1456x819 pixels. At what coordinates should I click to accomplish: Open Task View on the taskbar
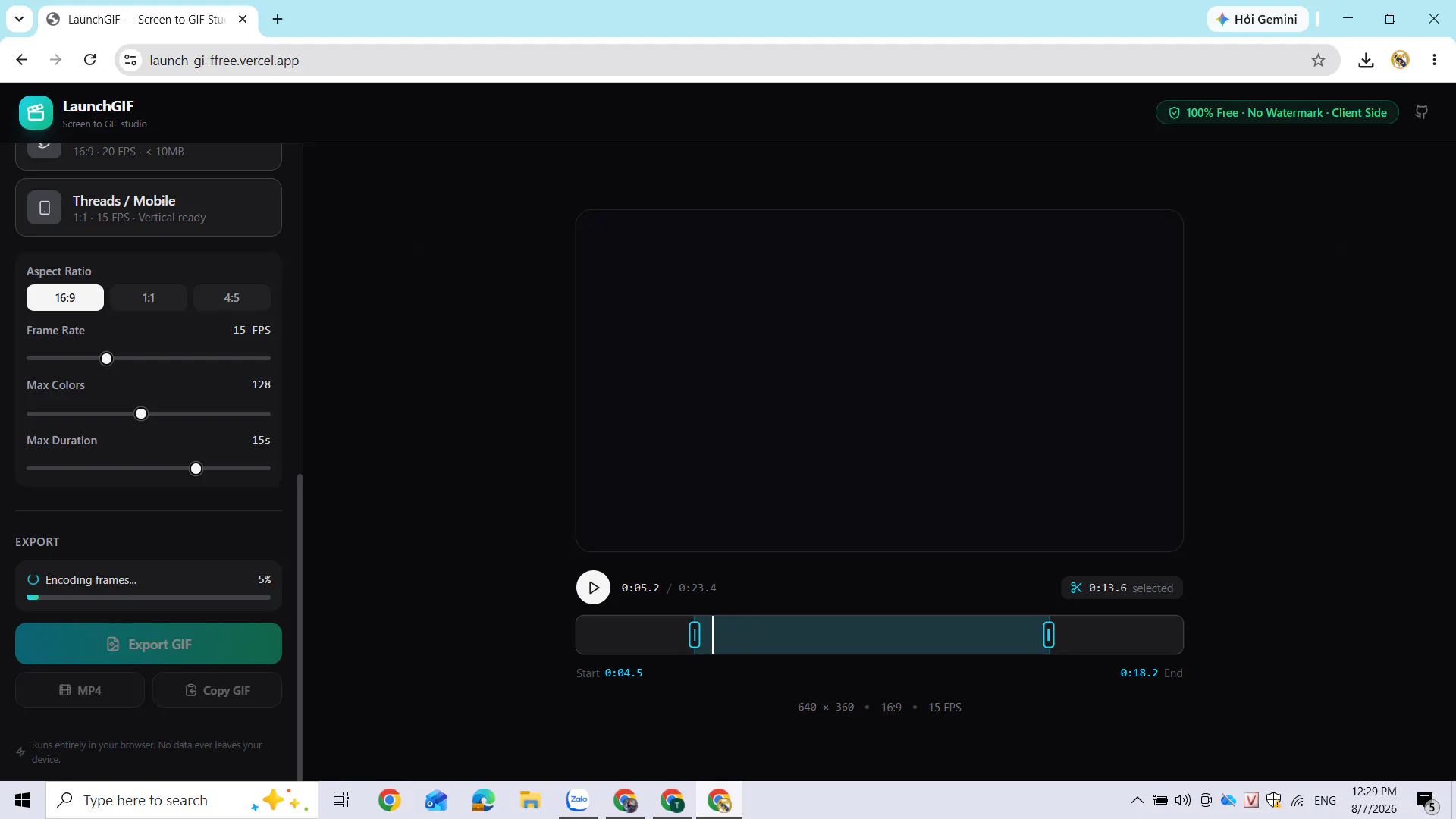tap(341, 800)
